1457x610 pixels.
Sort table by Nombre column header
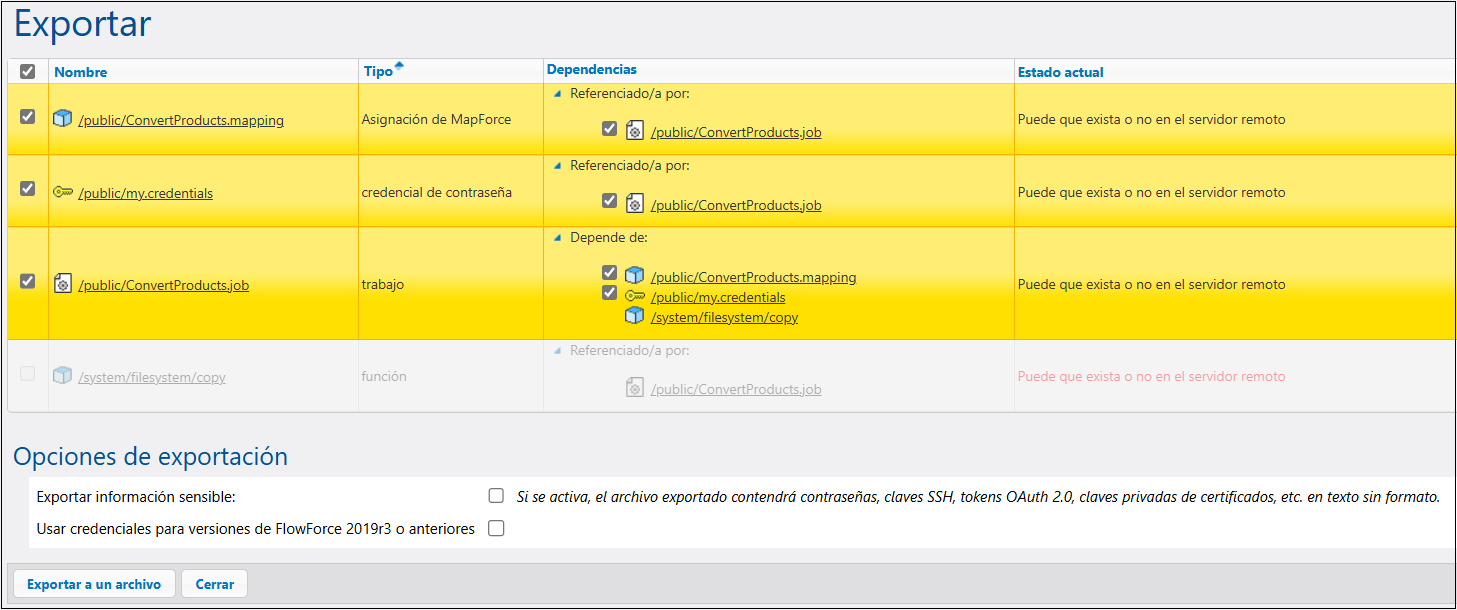click(x=81, y=72)
